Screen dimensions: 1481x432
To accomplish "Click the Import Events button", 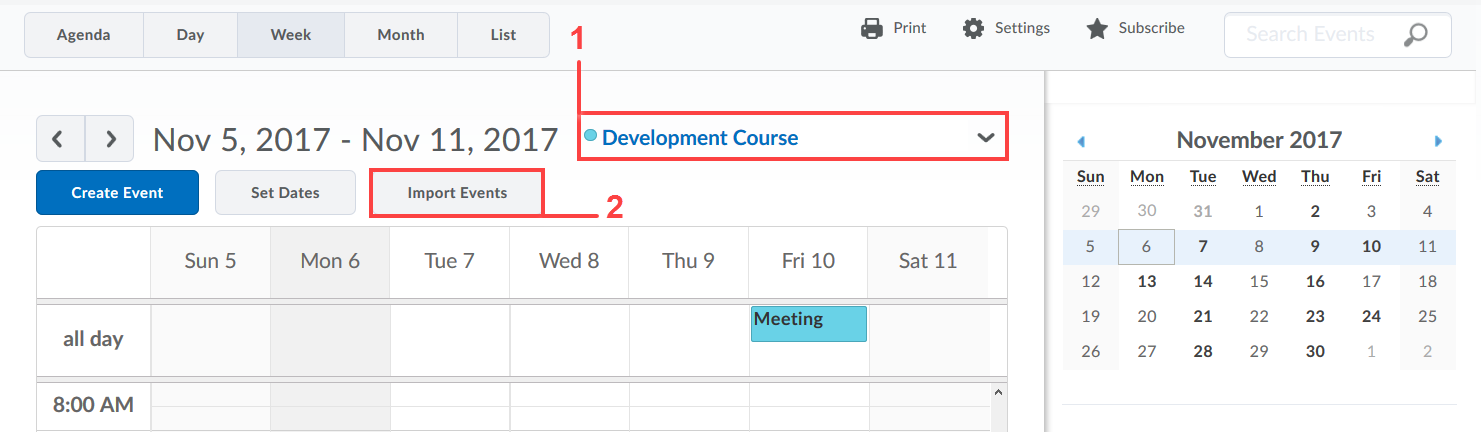I will click(457, 193).
